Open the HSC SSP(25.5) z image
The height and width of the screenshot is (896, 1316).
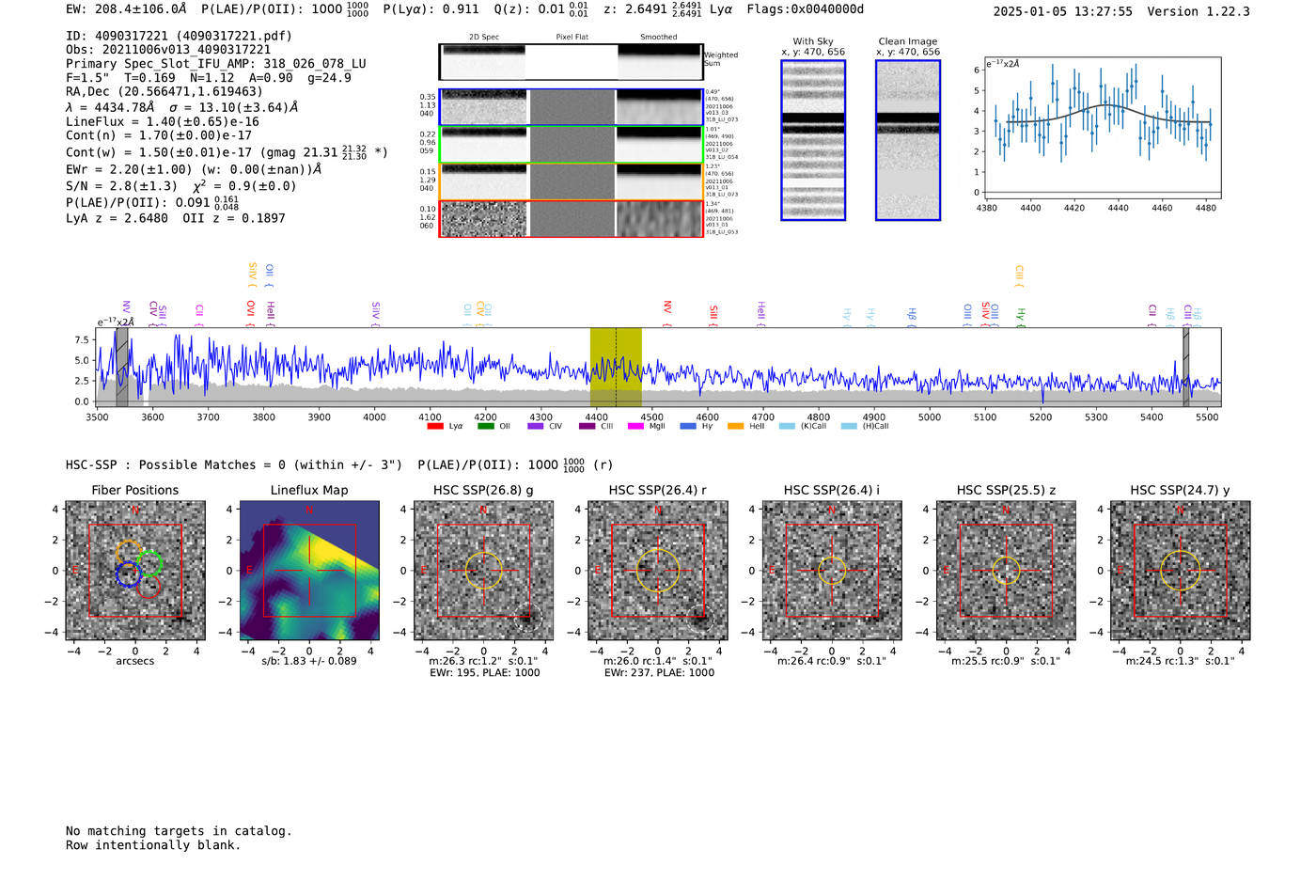[1006, 571]
